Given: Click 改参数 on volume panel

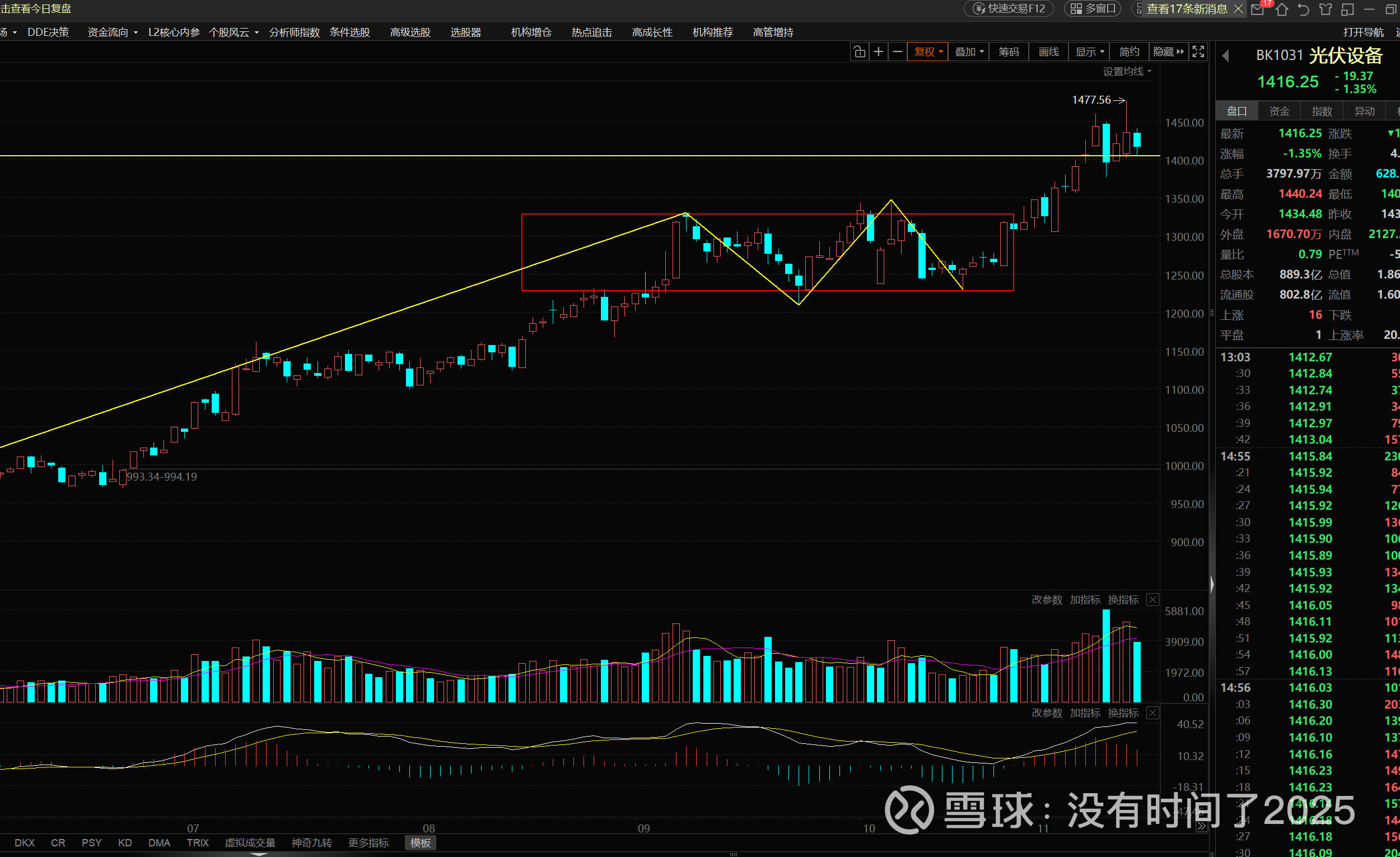Looking at the screenshot, I should pyautogui.click(x=1047, y=599).
